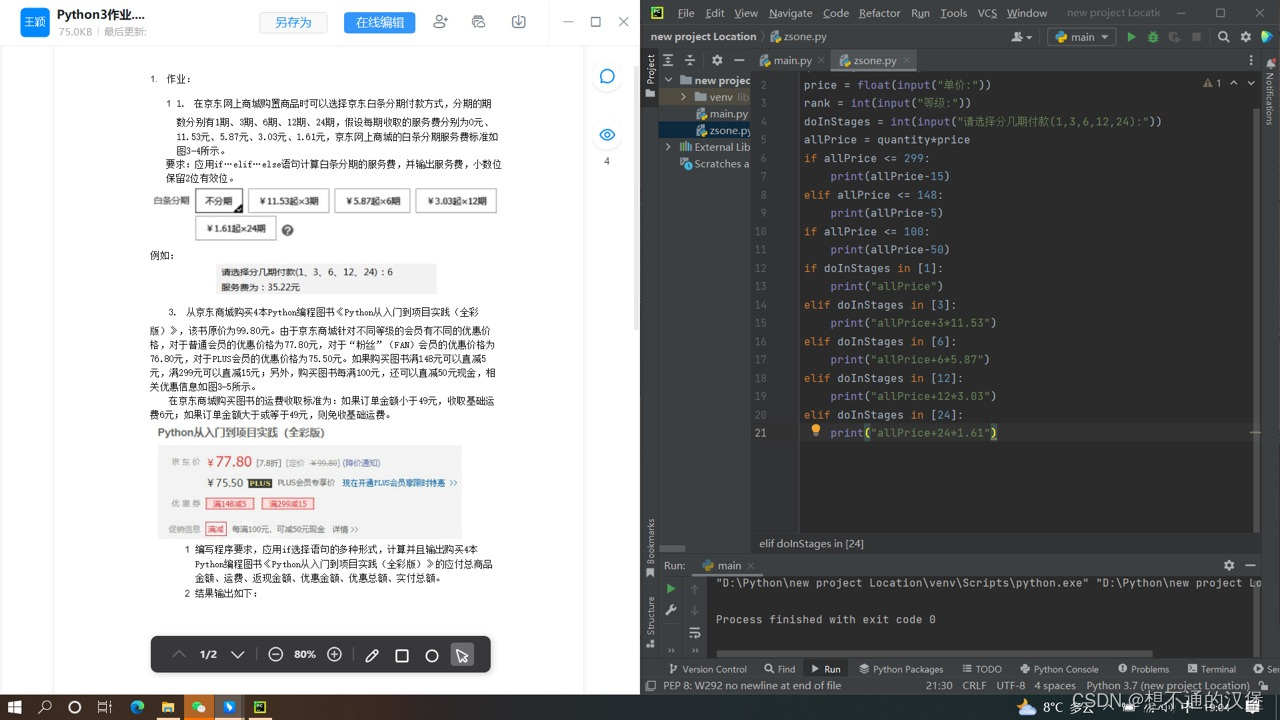Go to previous page in viewer toolbar
This screenshot has width=1280, height=720.
click(x=179, y=655)
